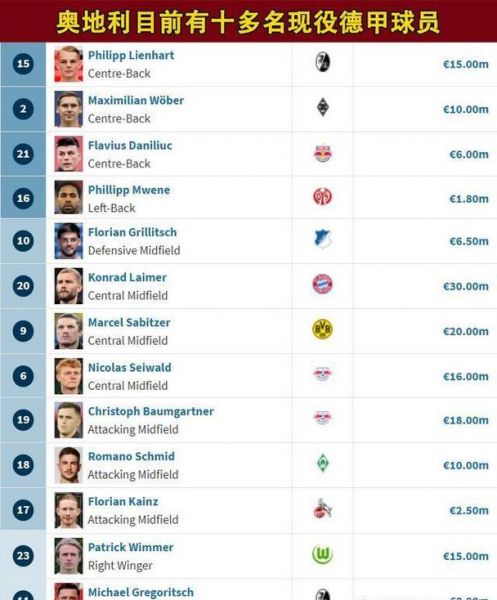
Task: Click RB Leipzig logo in Nicolas Seiwald row
Action: (x=323, y=374)
